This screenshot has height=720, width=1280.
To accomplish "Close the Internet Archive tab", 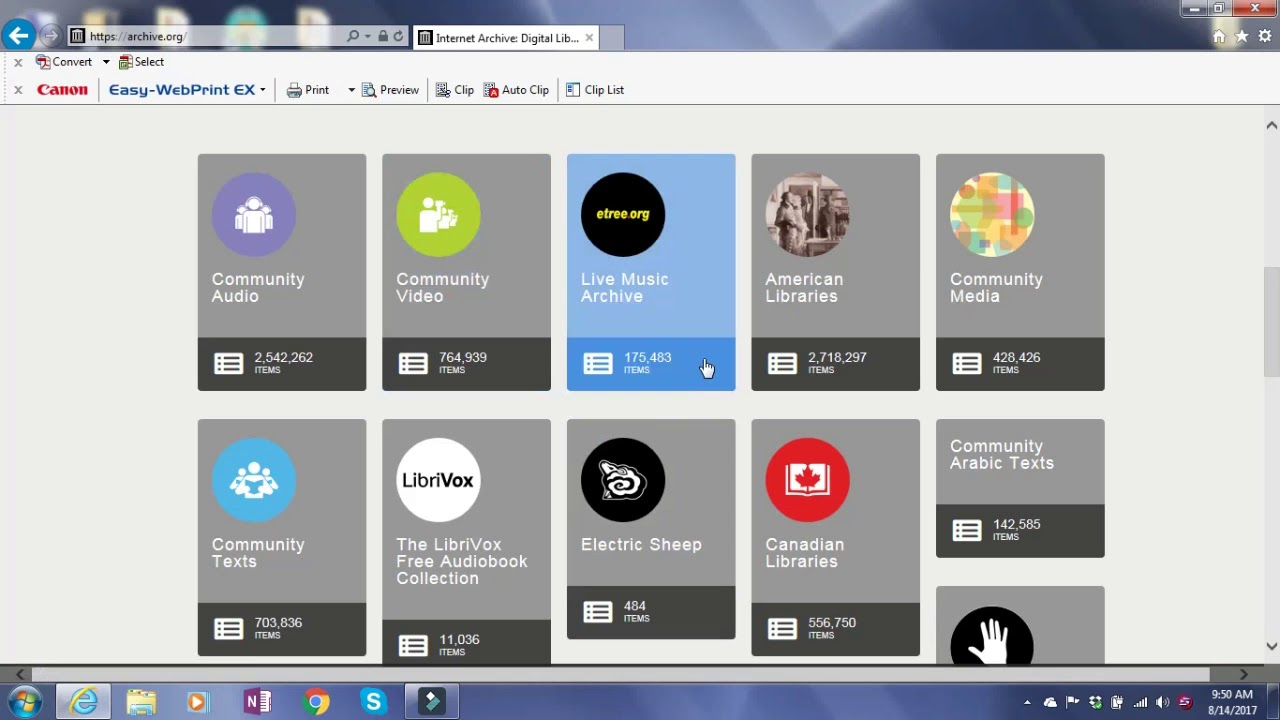I will tap(589, 38).
